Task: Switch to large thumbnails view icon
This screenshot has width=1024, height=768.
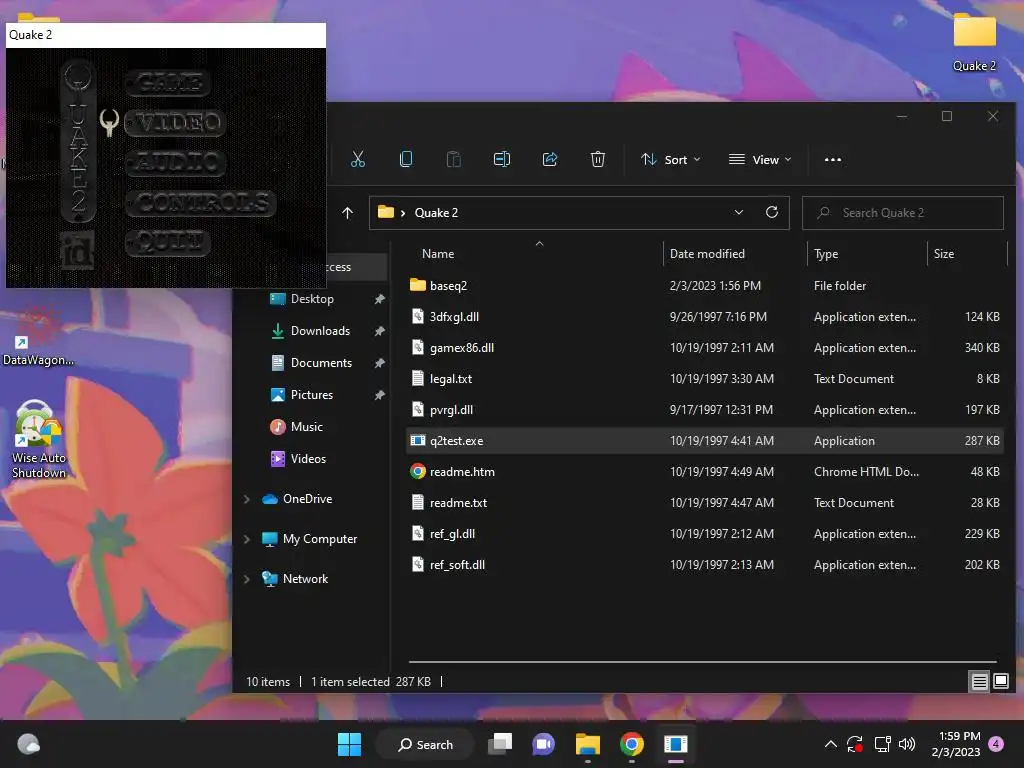Action: [x=1000, y=682]
